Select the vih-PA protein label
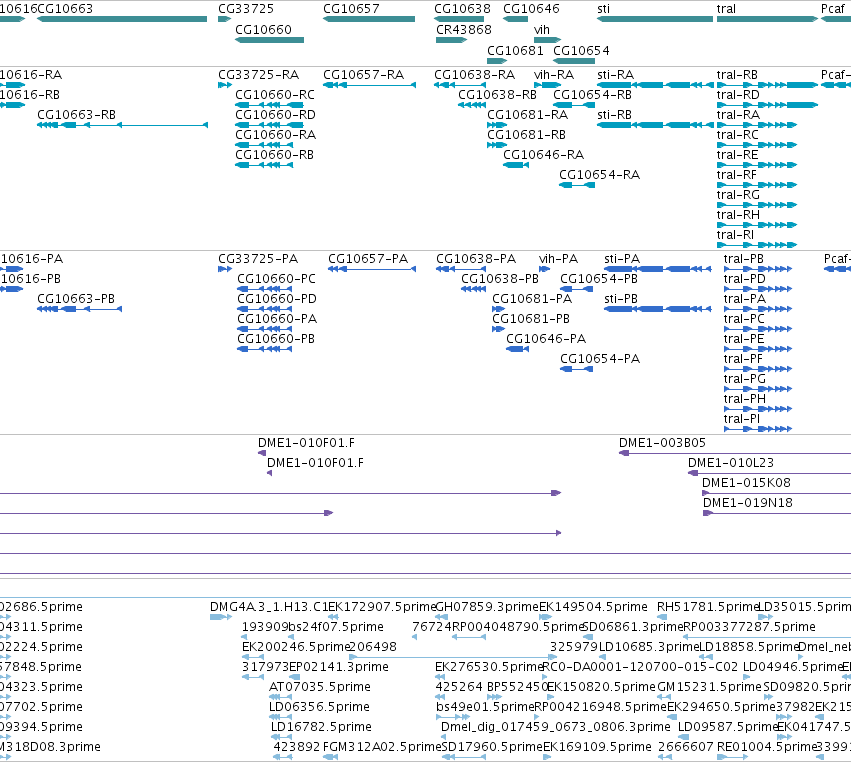The width and height of the screenshot is (851, 762). click(558, 259)
